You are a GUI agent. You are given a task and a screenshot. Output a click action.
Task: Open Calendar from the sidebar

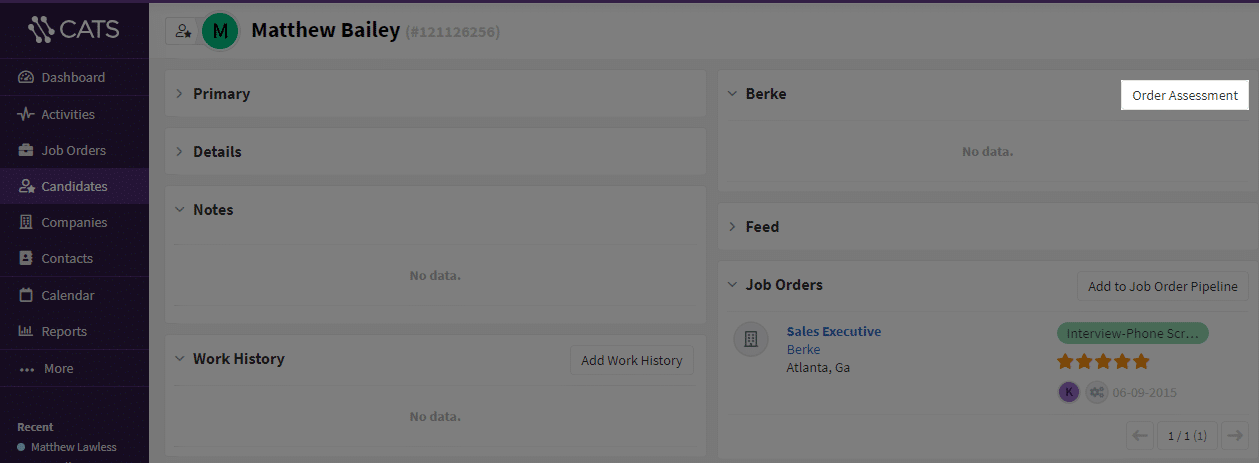74,295
